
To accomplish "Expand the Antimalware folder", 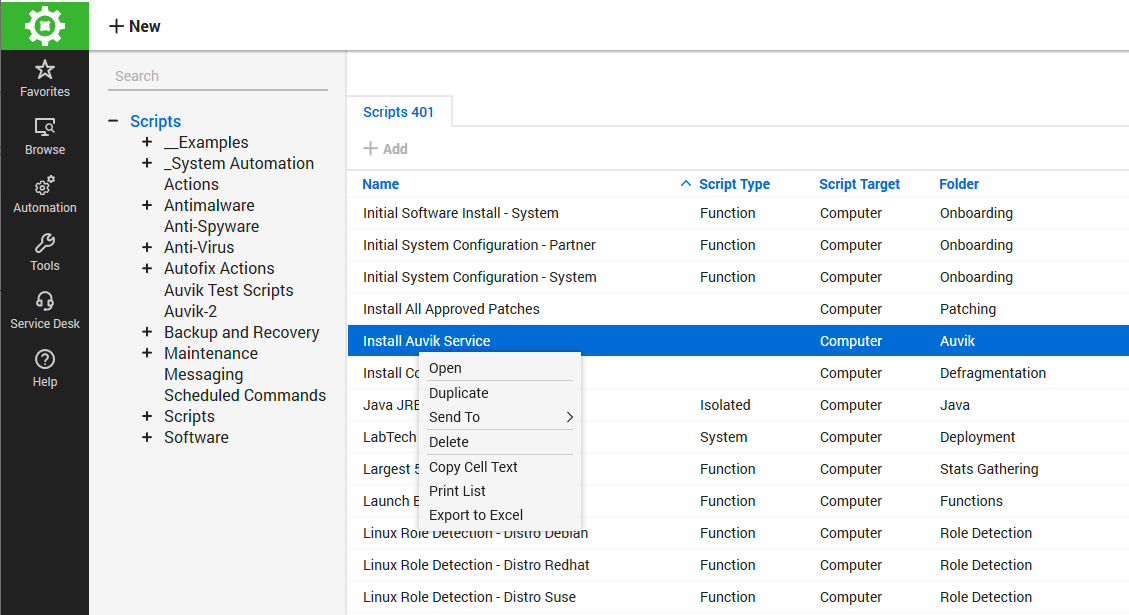I will pos(147,205).
